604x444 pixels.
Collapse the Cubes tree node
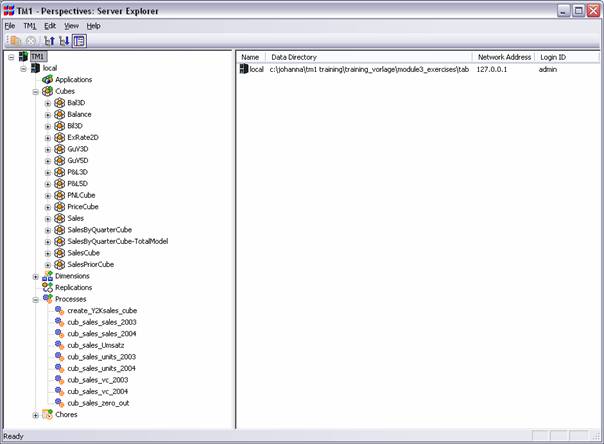click(x=35, y=91)
